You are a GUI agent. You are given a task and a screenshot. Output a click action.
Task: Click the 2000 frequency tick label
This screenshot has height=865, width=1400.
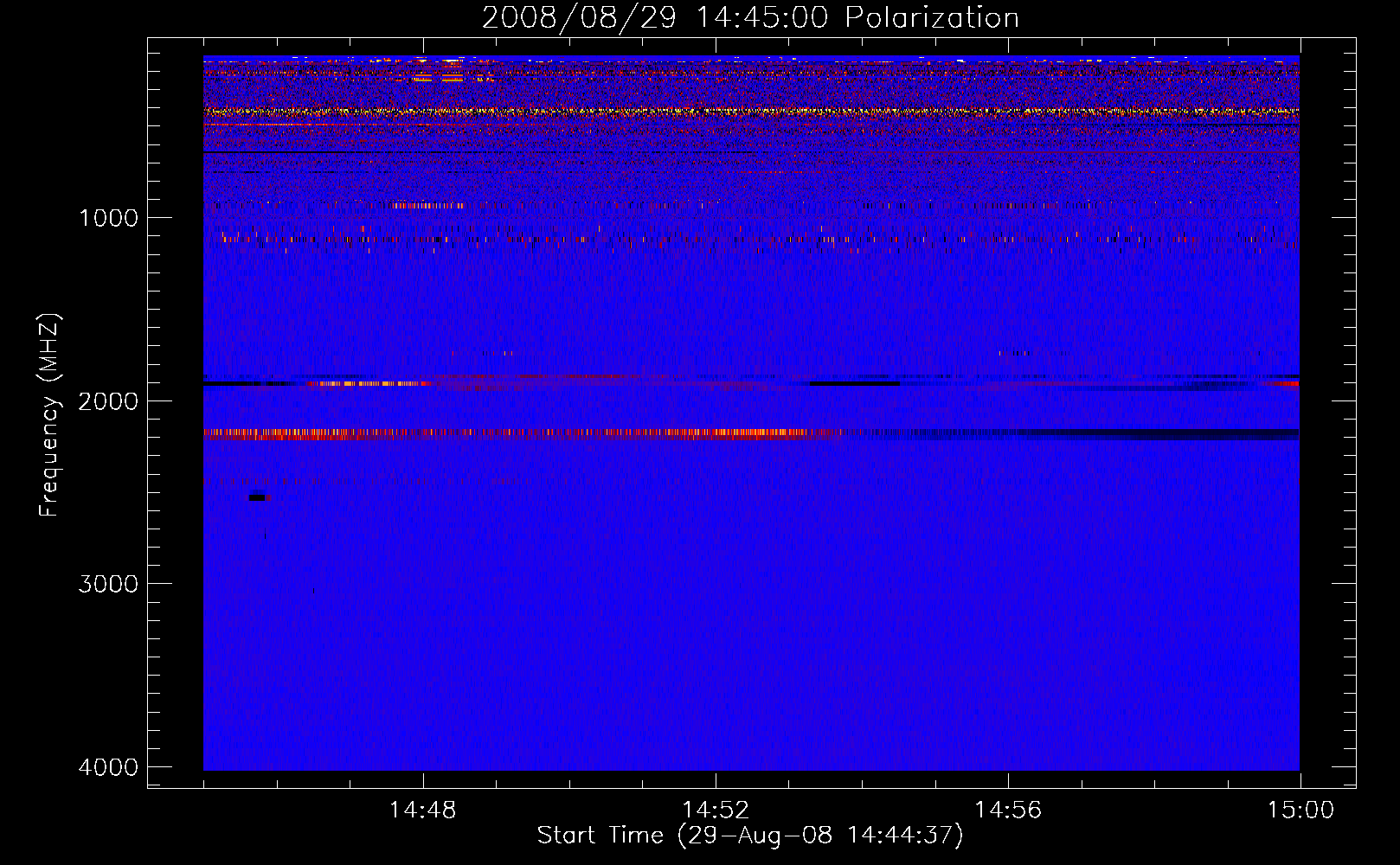tap(108, 400)
